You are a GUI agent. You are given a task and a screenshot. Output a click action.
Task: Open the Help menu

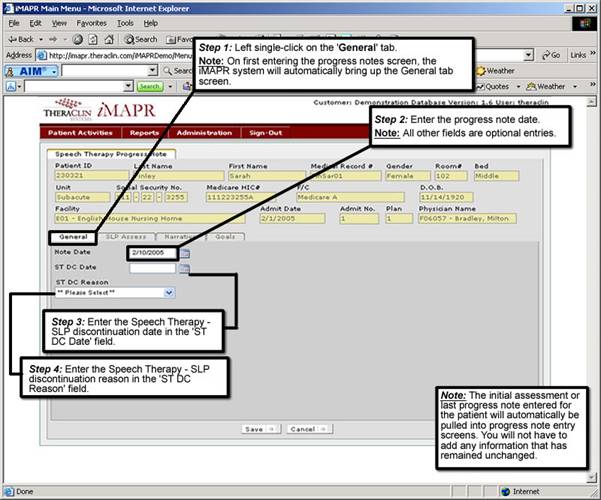click(151, 23)
